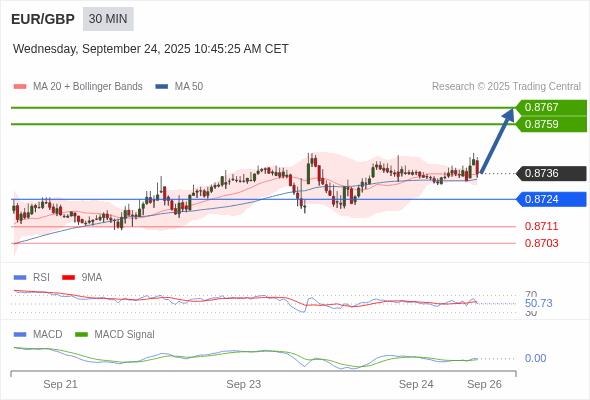Click the blue 0.8724 pivot tag
590x400 pixels.
[x=551, y=199]
